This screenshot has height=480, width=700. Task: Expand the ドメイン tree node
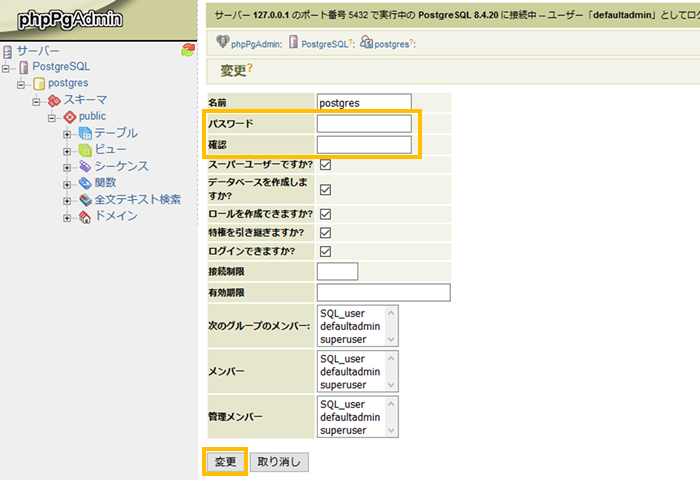67,218
